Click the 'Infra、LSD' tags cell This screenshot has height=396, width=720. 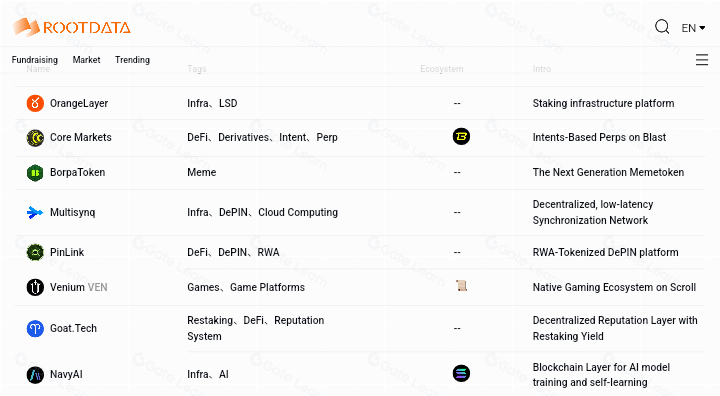212,103
